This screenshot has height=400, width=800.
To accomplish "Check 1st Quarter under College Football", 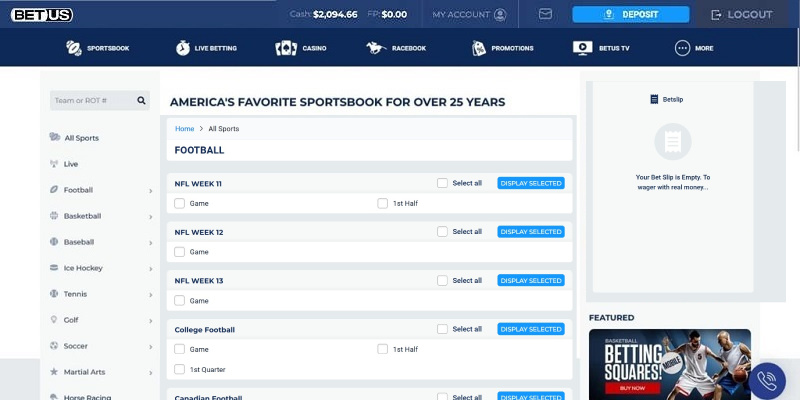I will click(179, 369).
